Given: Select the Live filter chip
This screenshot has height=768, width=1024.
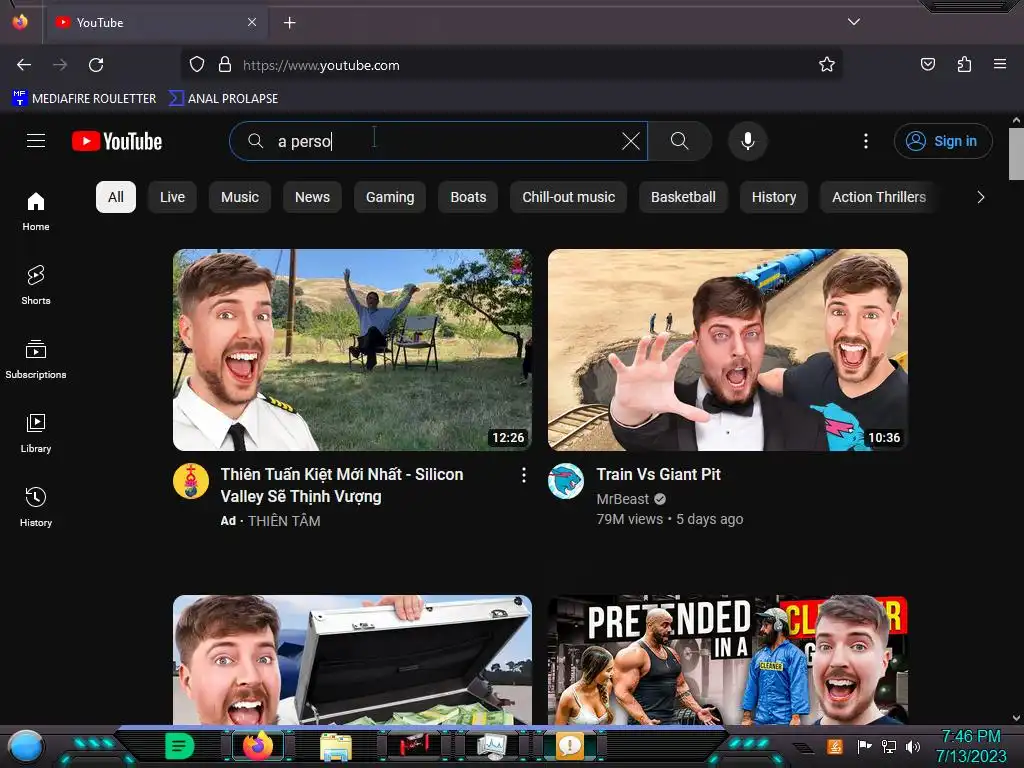Looking at the screenshot, I should (172, 197).
